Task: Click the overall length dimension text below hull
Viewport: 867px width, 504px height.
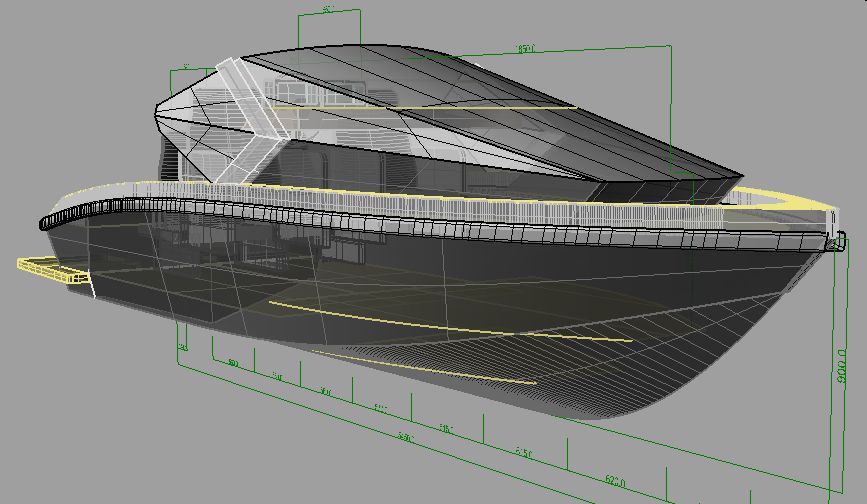Action: pos(405,438)
